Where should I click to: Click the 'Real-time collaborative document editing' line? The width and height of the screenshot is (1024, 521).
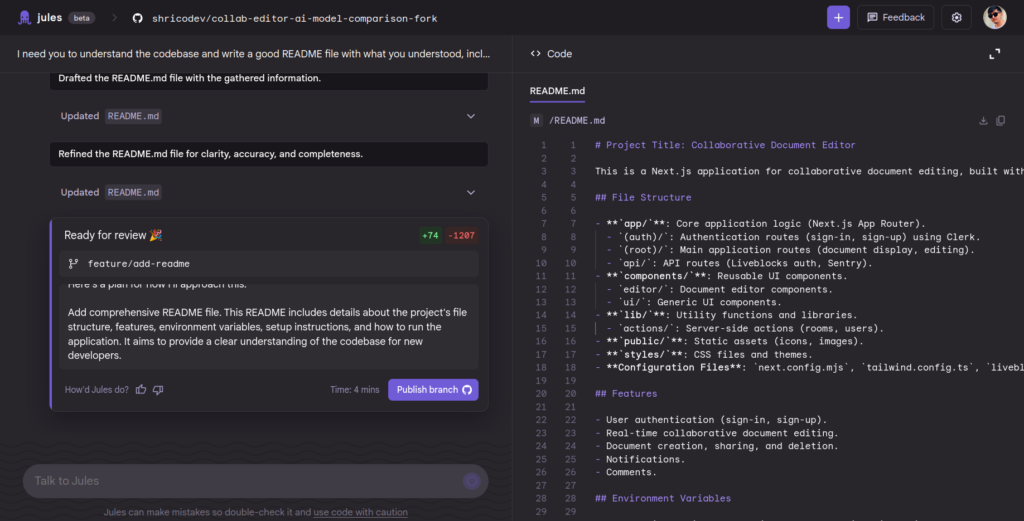click(716, 433)
